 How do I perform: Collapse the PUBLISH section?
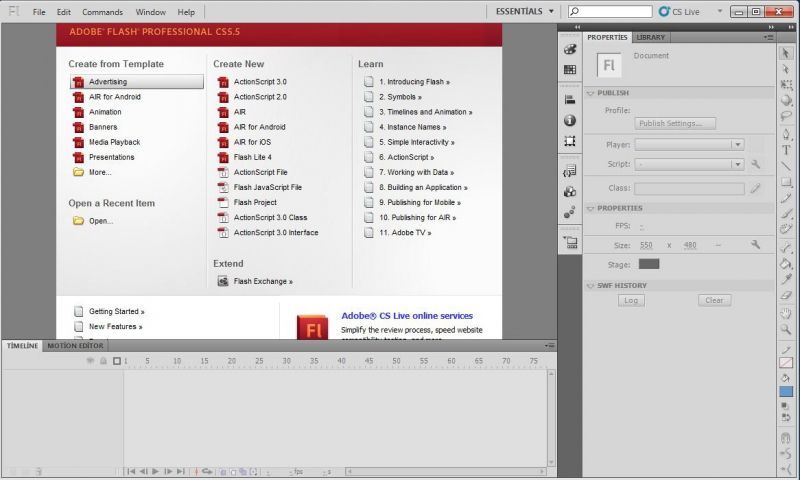click(x=590, y=93)
